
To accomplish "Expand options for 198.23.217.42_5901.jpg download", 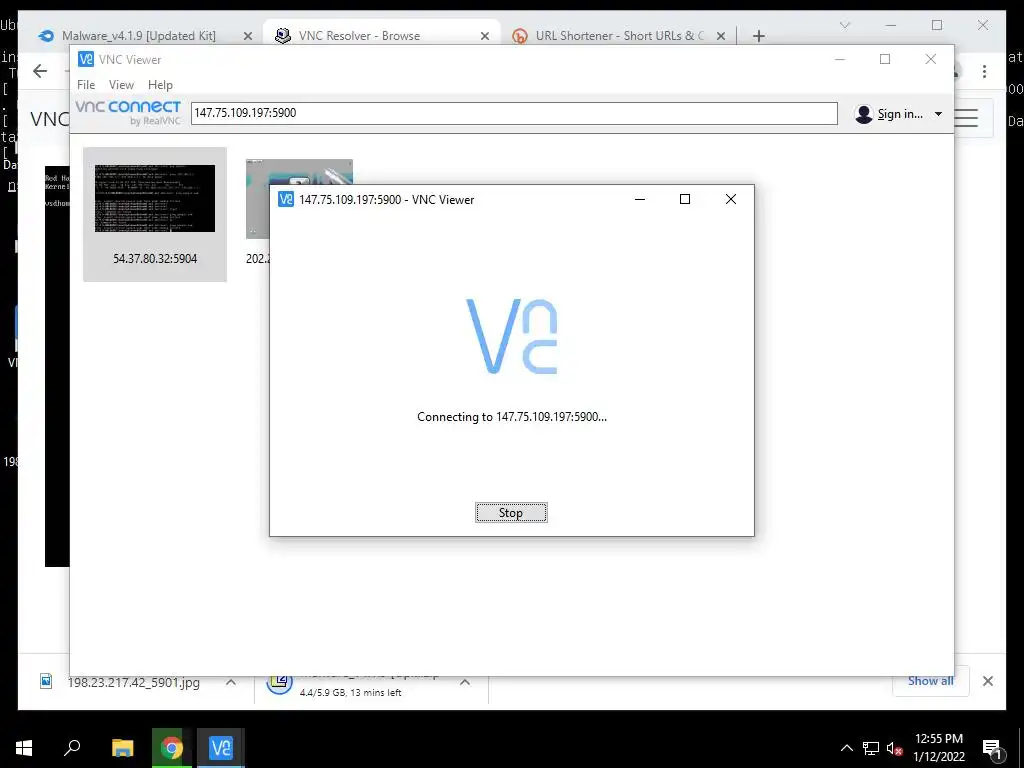I will 231,682.
